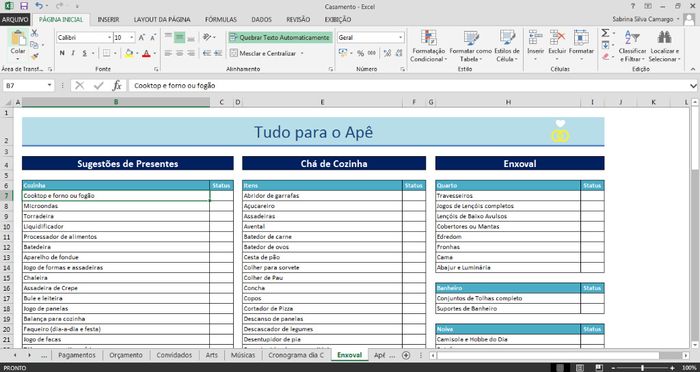Open the Convidados sheet tab

click(x=174, y=355)
